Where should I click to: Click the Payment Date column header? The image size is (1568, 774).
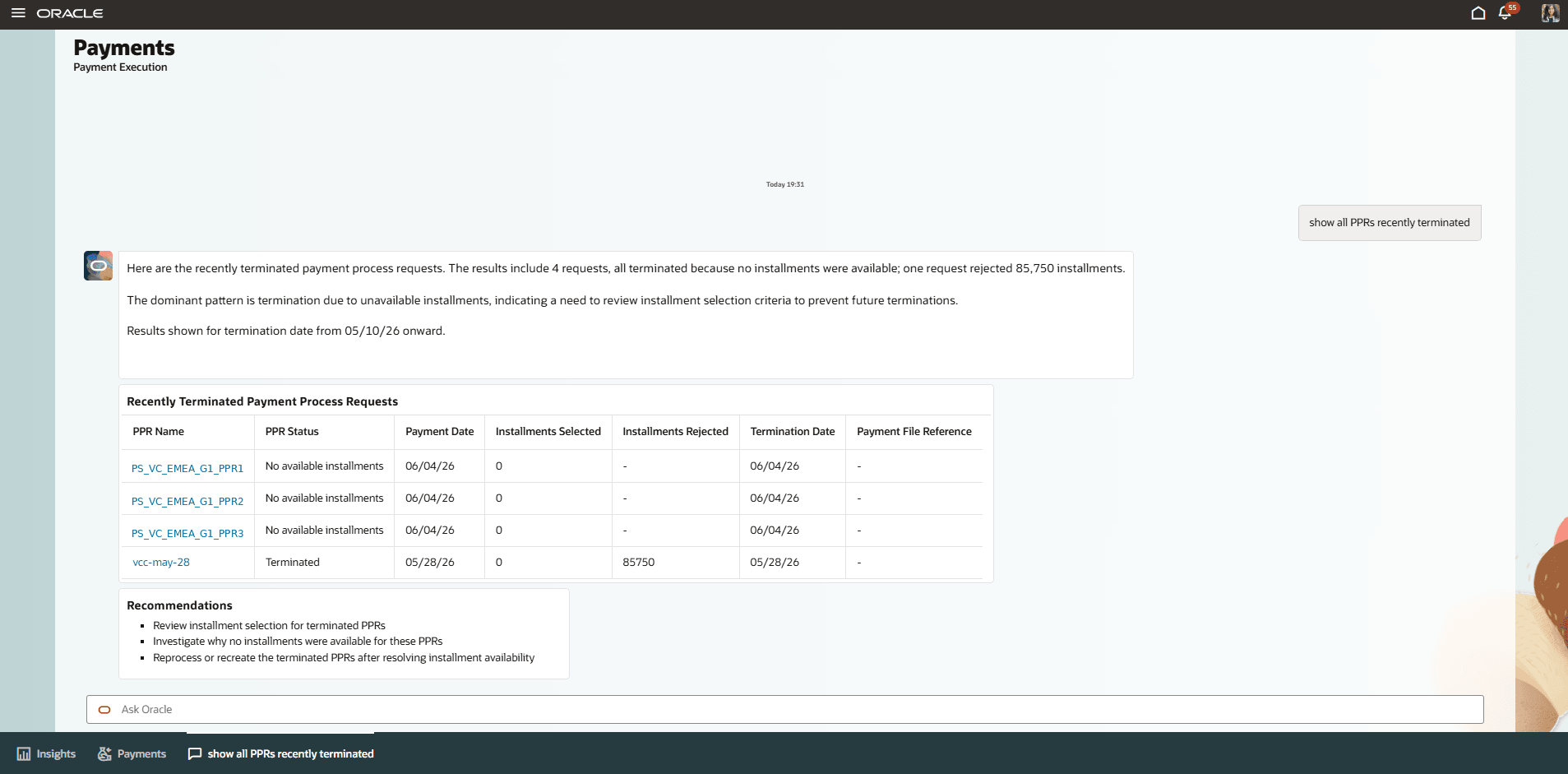tap(440, 432)
